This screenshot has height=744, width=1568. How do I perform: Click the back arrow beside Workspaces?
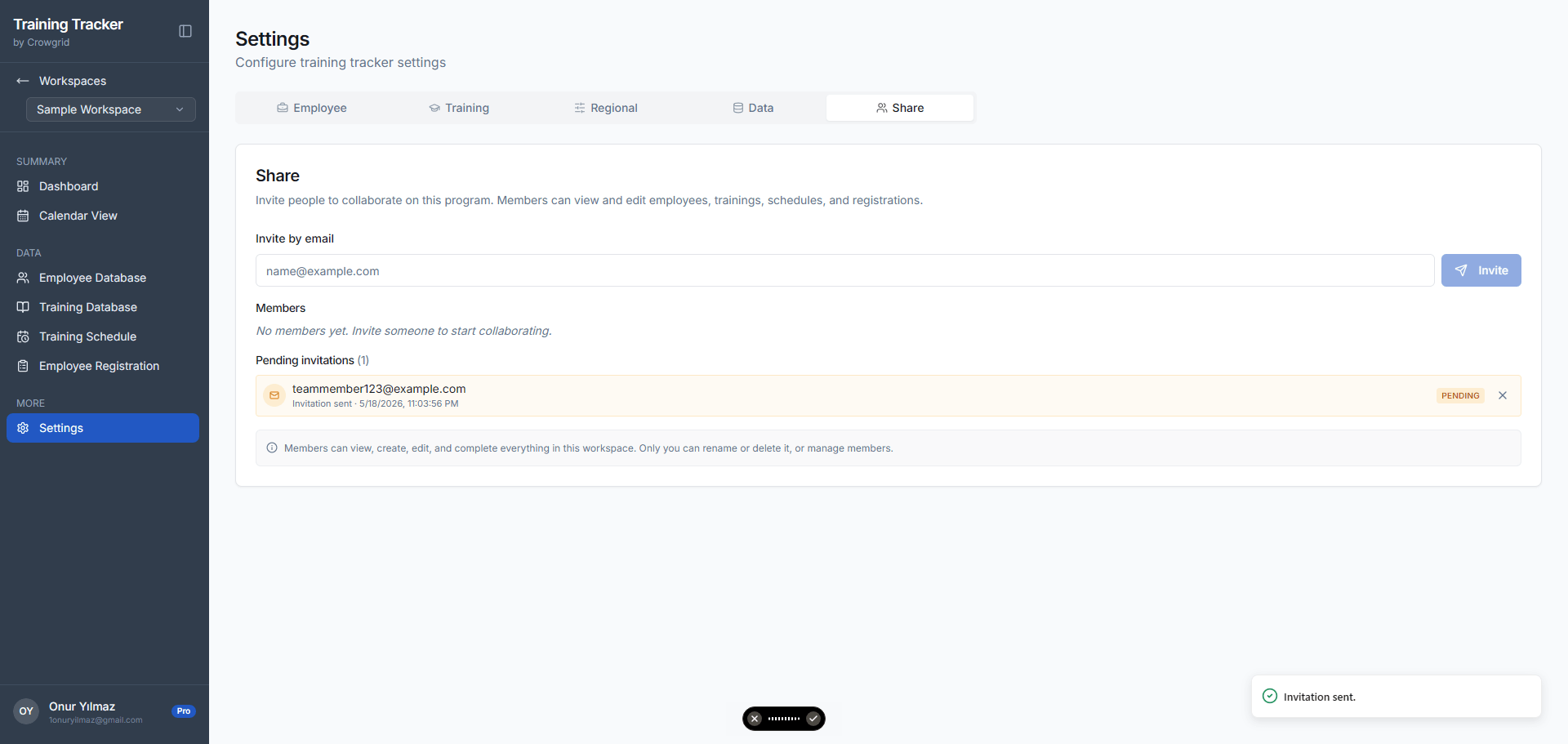click(23, 81)
